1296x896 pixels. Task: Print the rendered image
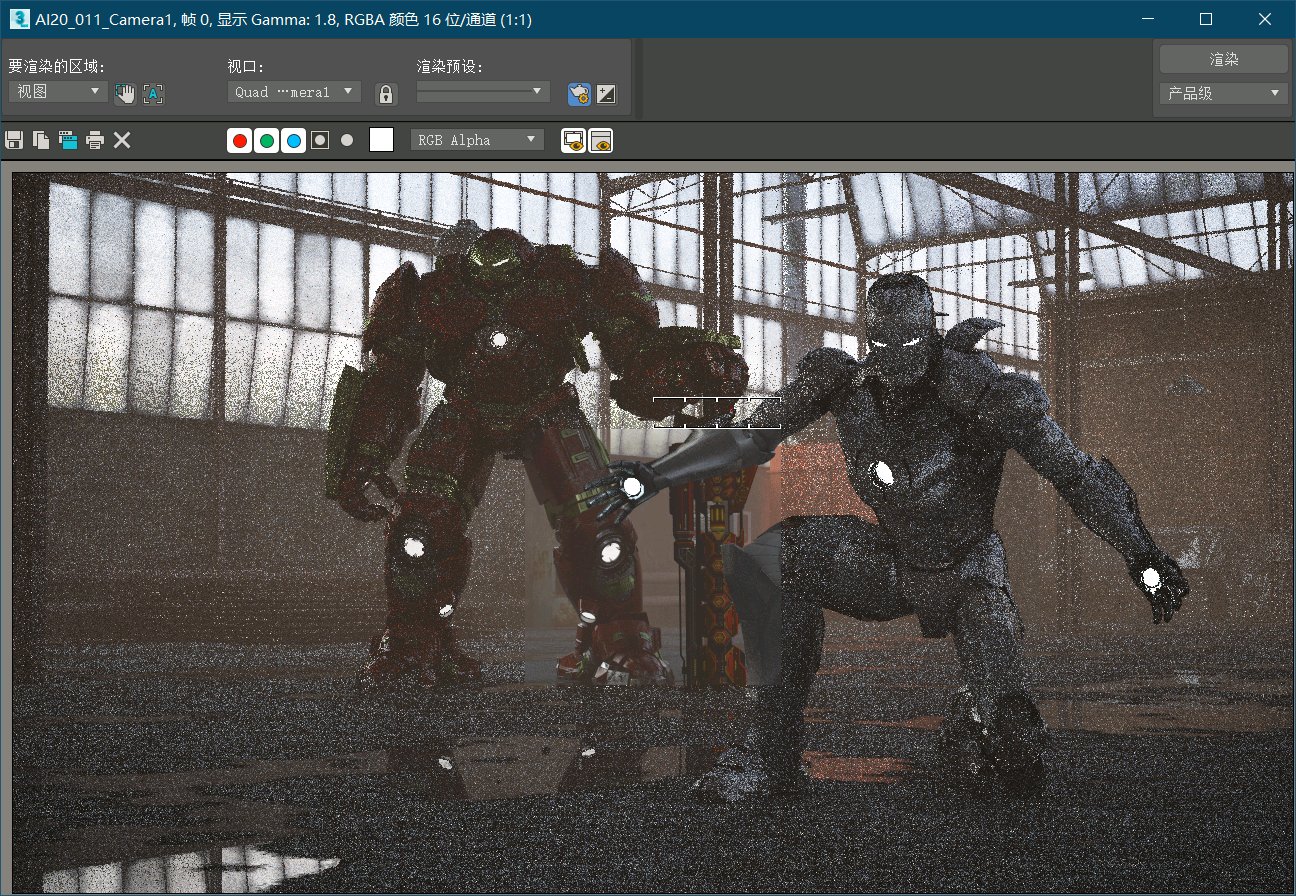pos(95,140)
